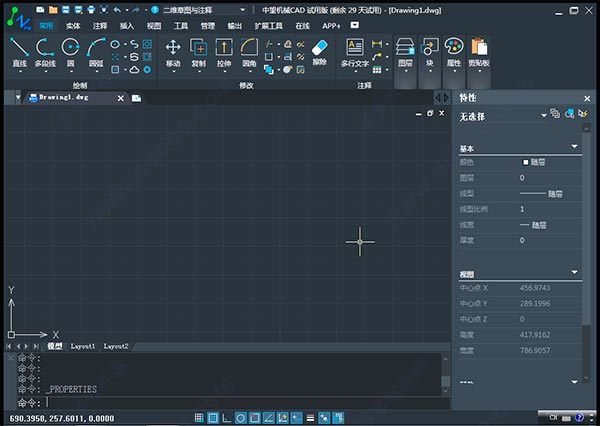Click the coordinate readout 690.3958, 257.6011

62,418
